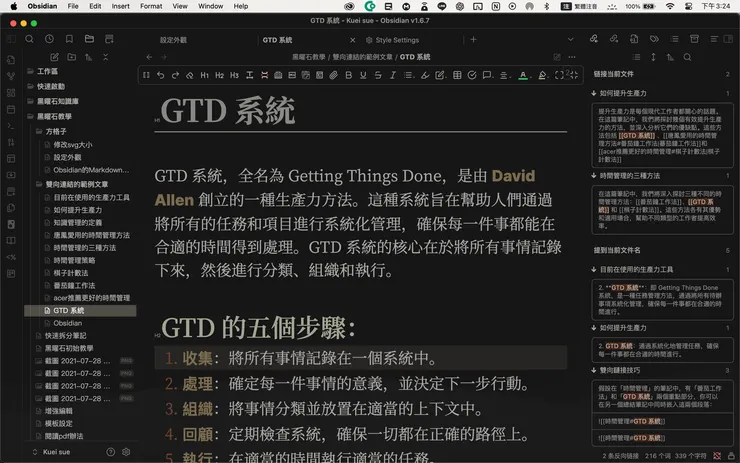Open the graph view ribbon icon
The width and height of the screenshot is (740, 463).
point(11,76)
